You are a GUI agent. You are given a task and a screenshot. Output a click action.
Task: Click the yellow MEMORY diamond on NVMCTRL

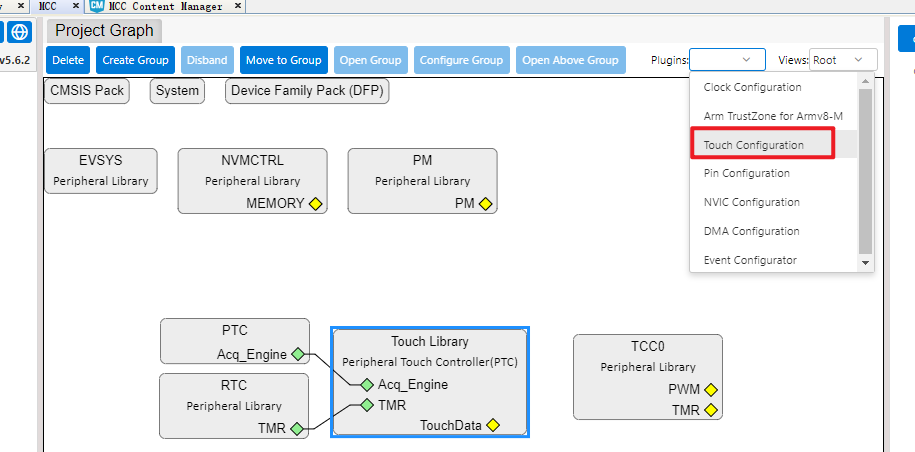316,204
